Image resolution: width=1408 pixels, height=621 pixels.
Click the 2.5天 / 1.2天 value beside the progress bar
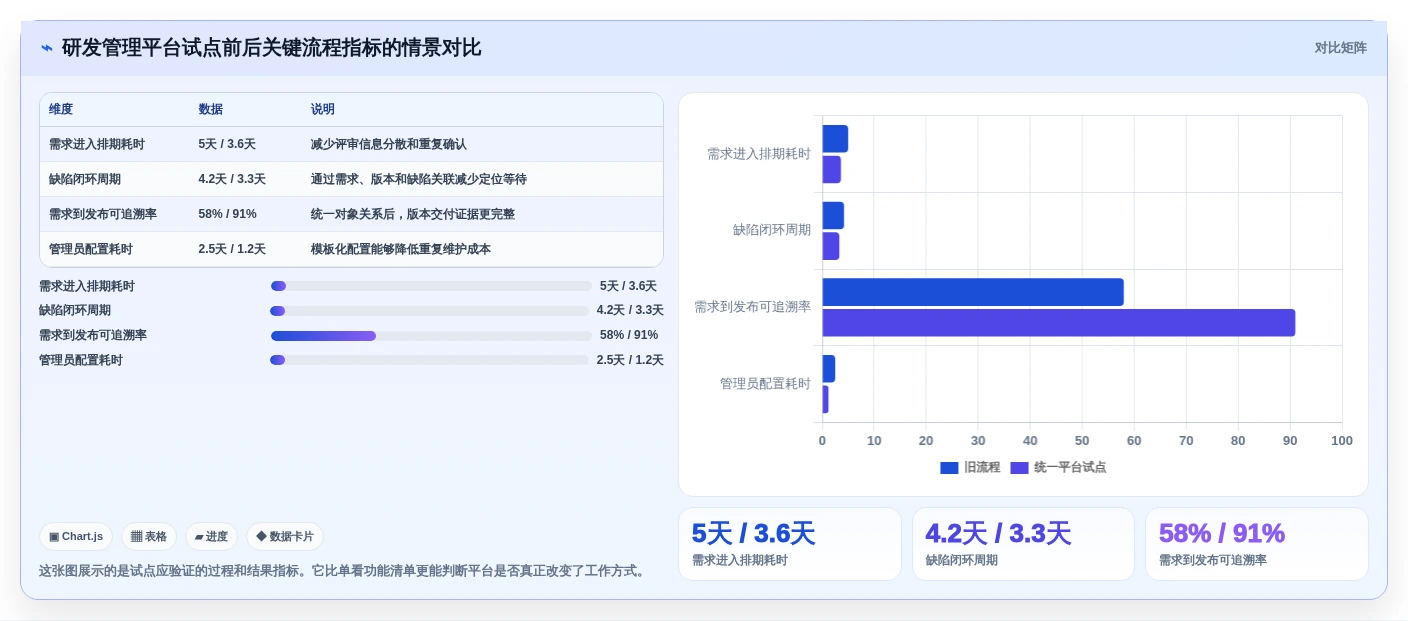(630, 360)
